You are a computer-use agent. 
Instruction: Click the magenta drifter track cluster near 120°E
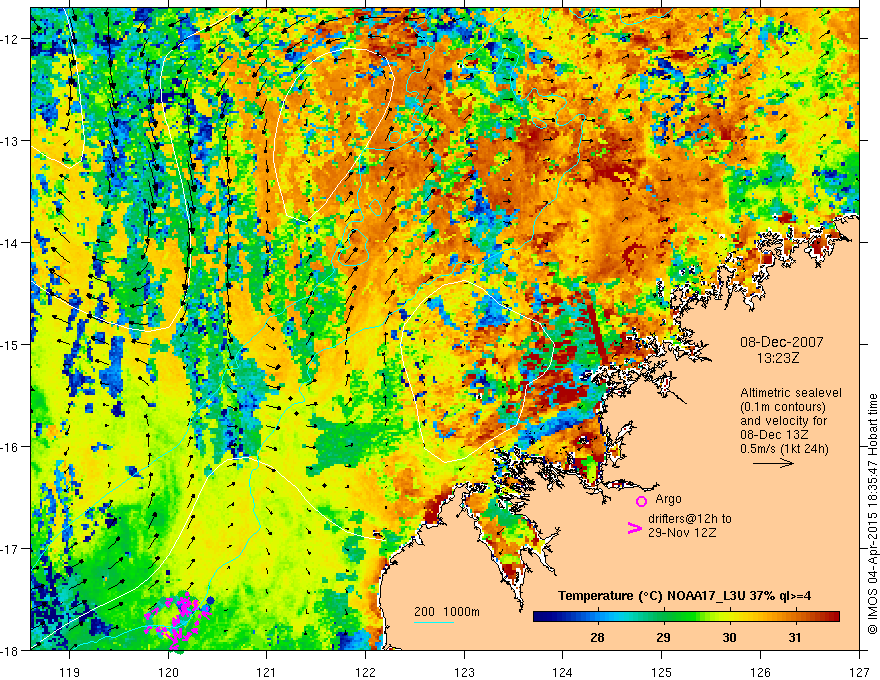(x=178, y=621)
